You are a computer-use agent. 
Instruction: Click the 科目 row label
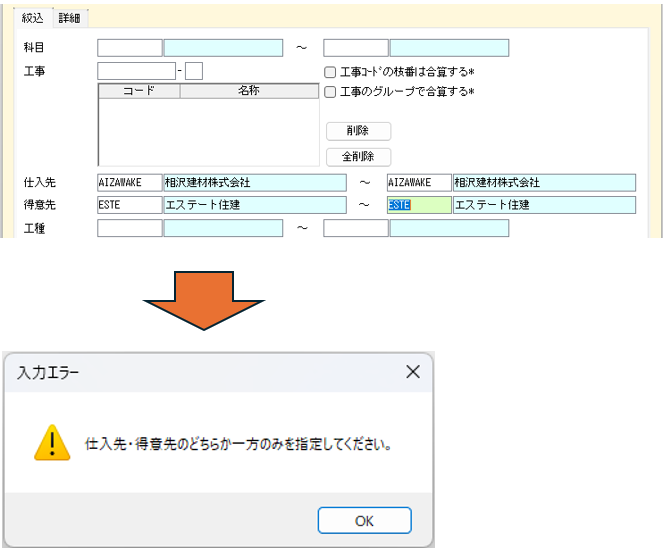tap(34, 48)
